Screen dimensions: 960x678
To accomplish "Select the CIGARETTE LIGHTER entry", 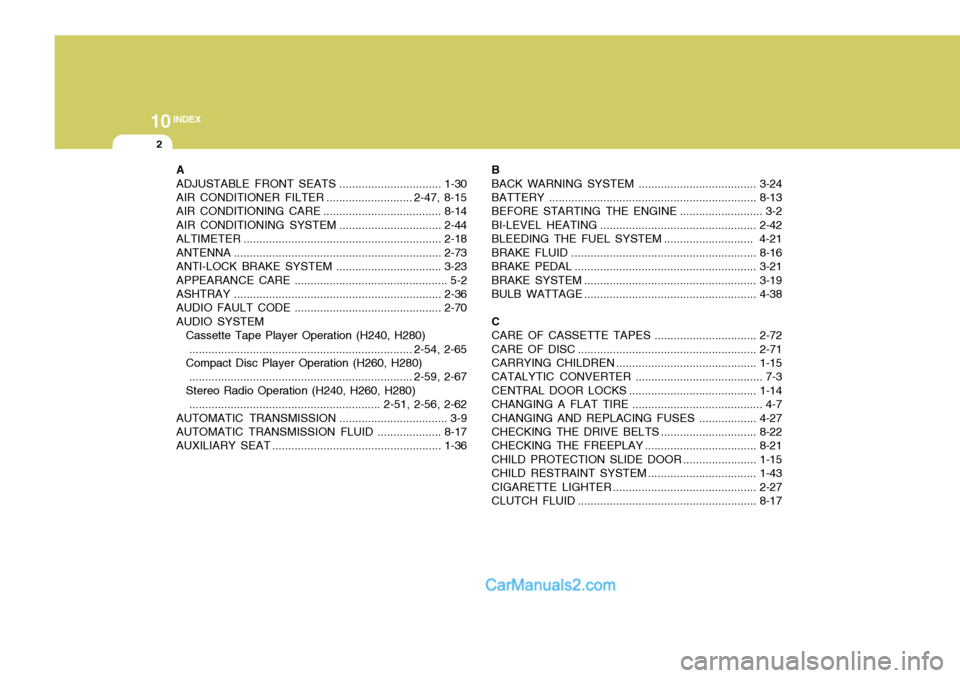I will 637,487.
